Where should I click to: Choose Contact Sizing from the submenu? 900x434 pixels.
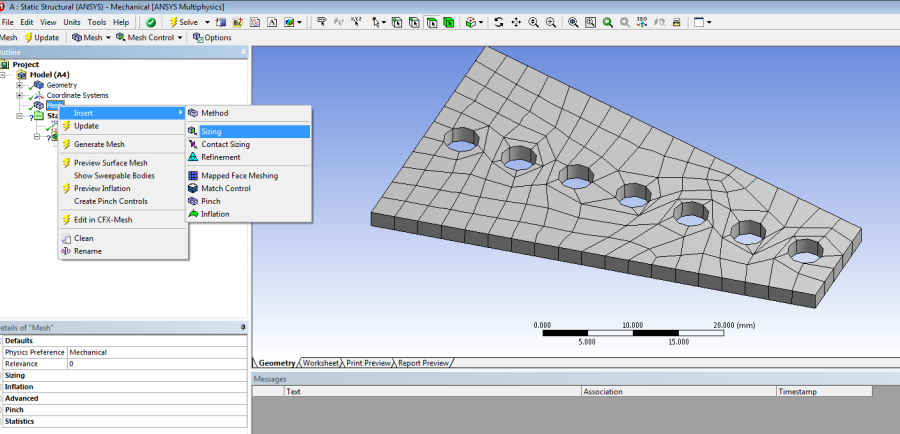pyautogui.click(x=248, y=144)
